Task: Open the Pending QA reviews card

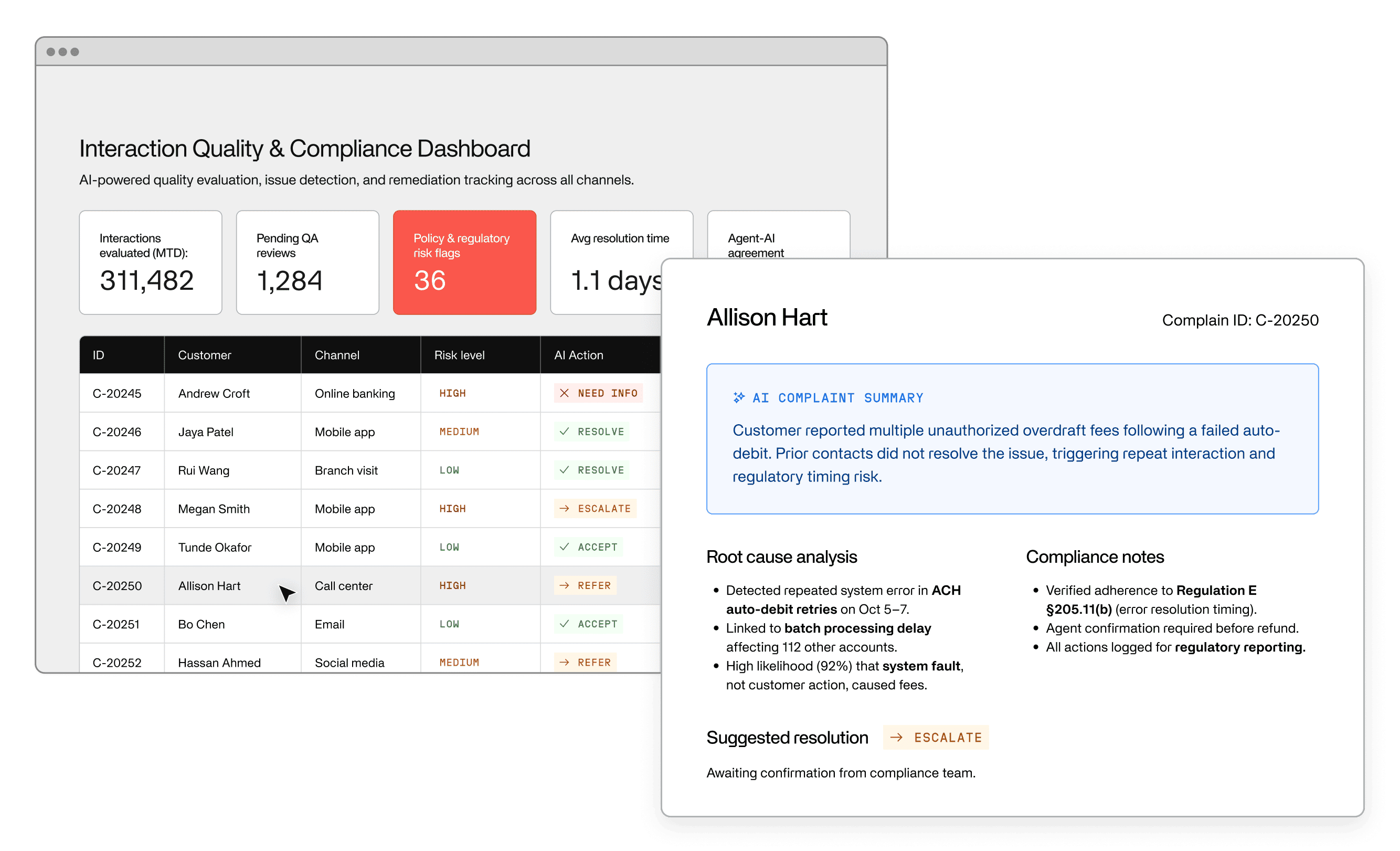Action: pyautogui.click(x=307, y=262)
